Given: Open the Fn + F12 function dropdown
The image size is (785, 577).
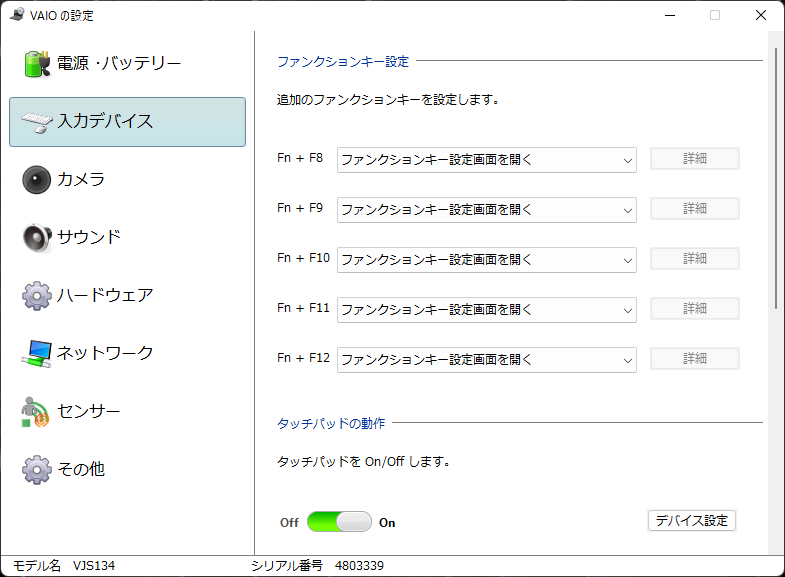Looking at the screenshot, I should [x=487, y=360].
